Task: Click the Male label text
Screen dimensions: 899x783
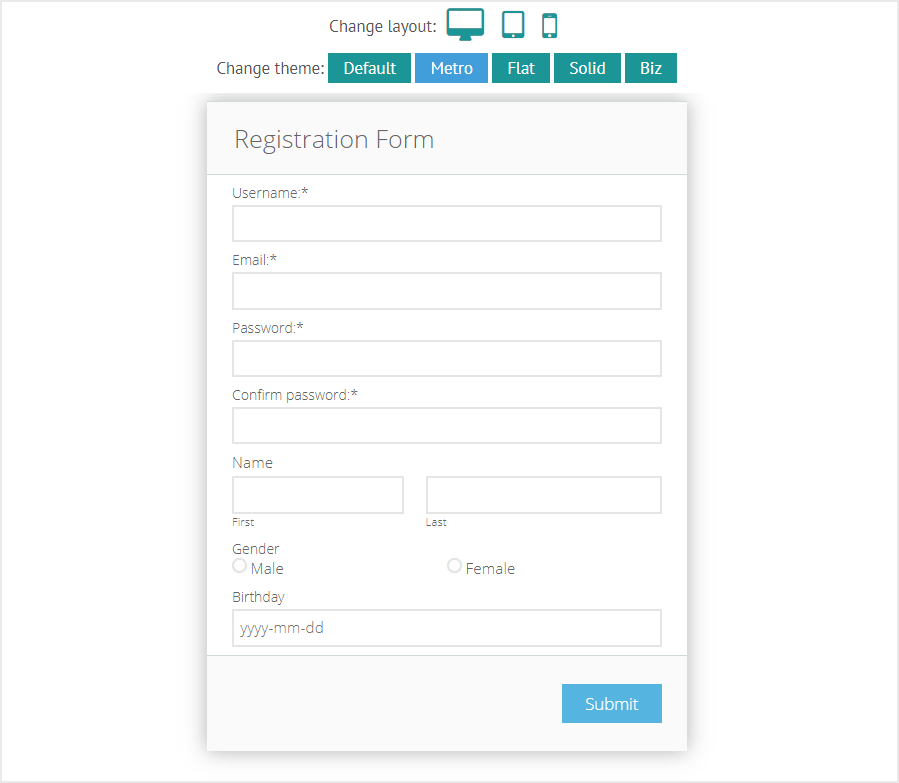Action: coord(267,569)
